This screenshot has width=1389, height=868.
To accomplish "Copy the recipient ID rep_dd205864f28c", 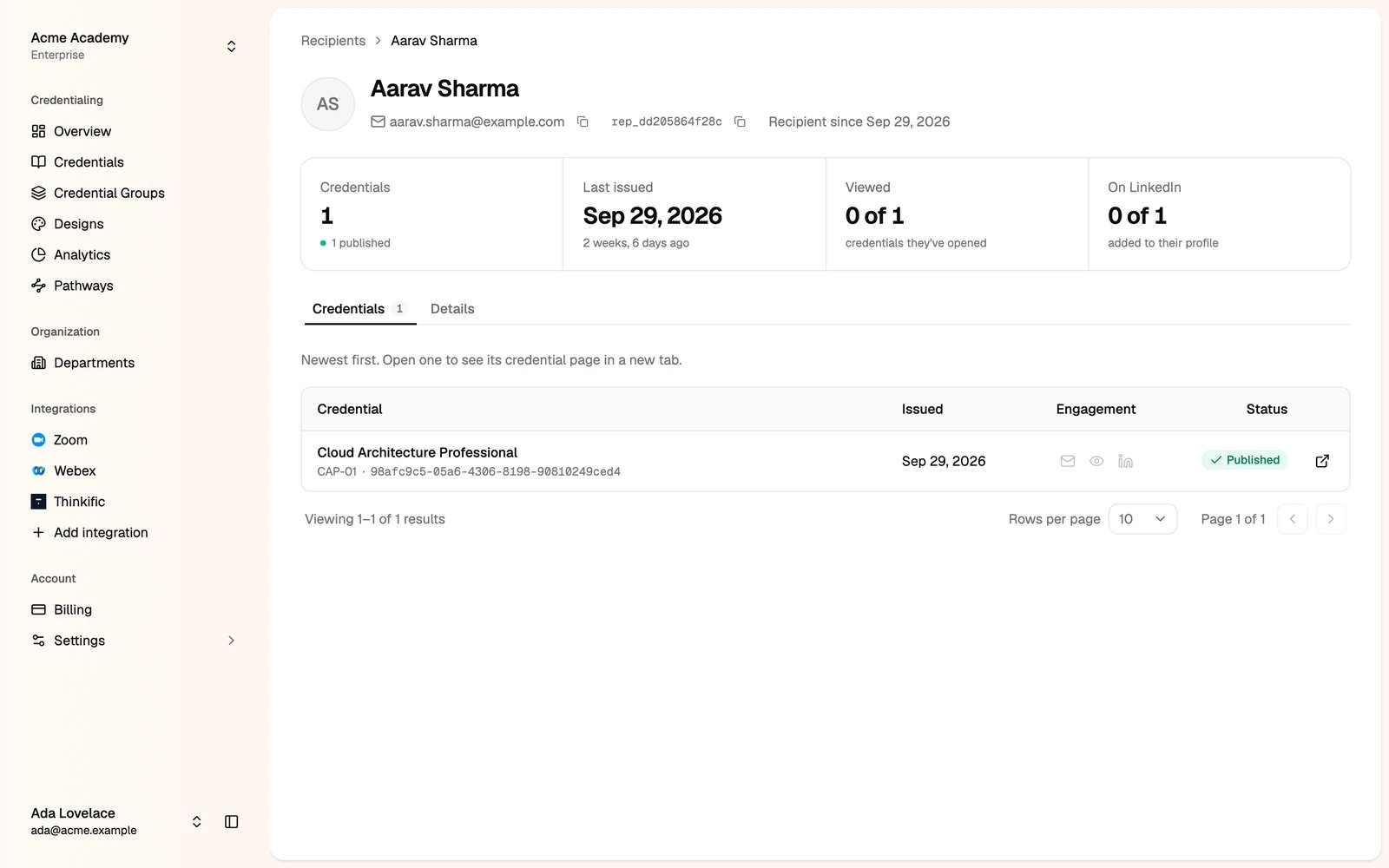I will point(740,122).
